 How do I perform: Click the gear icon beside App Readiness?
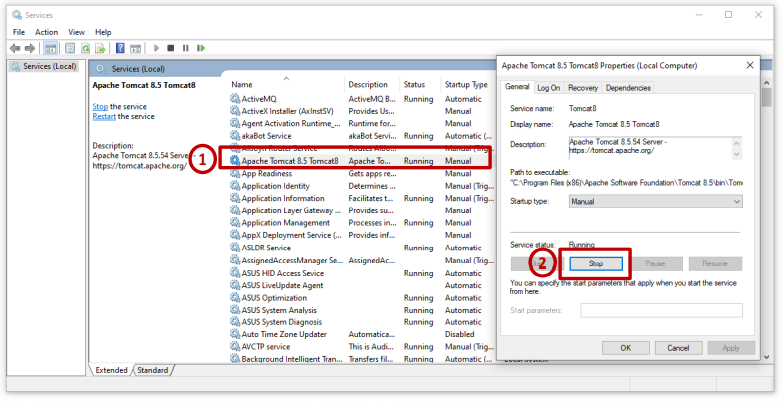pos(235,173)
